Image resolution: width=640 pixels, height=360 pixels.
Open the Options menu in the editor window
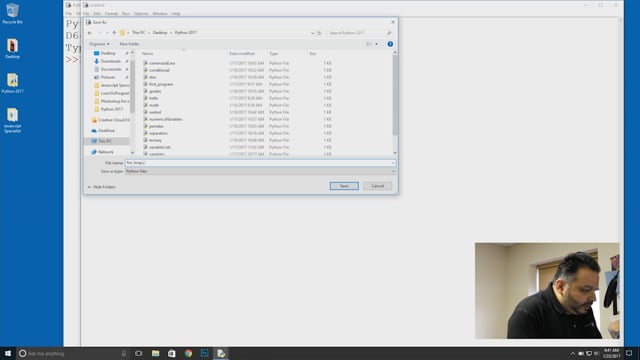tap(141, 13)
